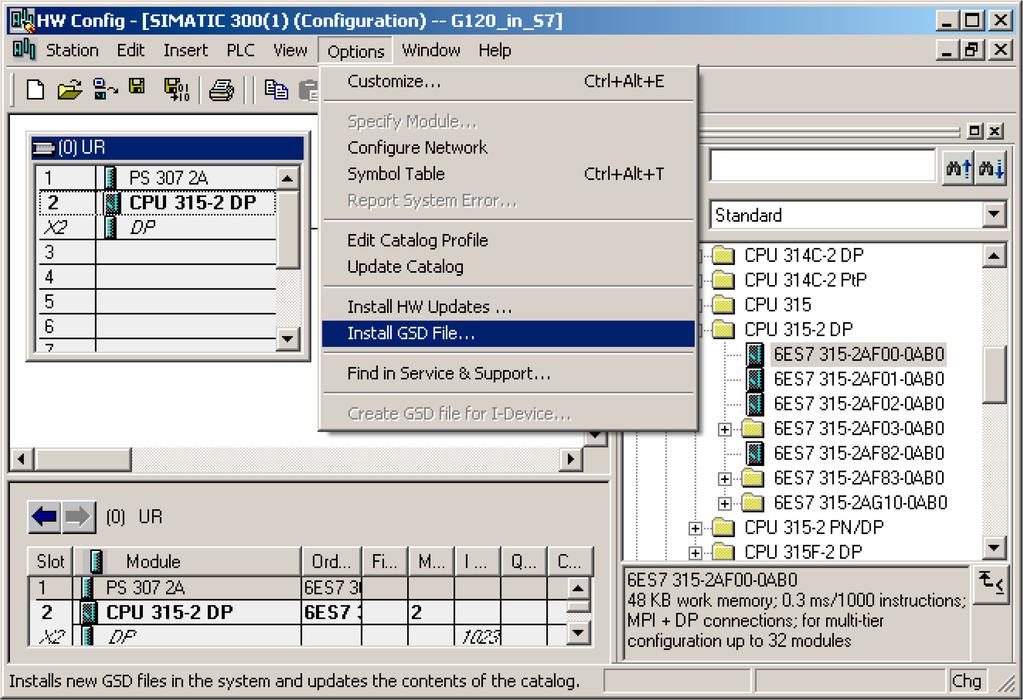Open the Edit menu
Screen dimensions: 1023x700
point(130,50)
